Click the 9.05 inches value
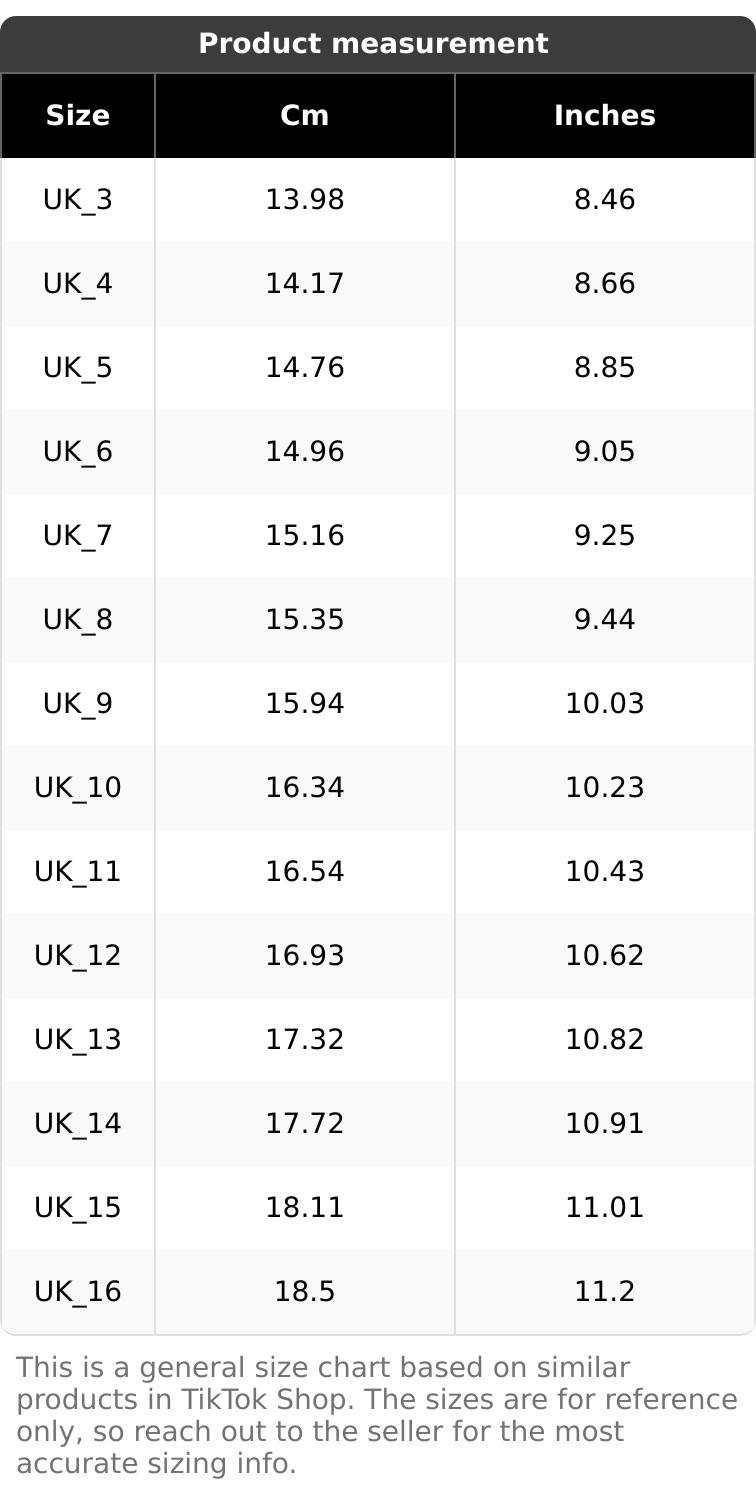Screen dimensions: 756x1496 click(605, 452)
